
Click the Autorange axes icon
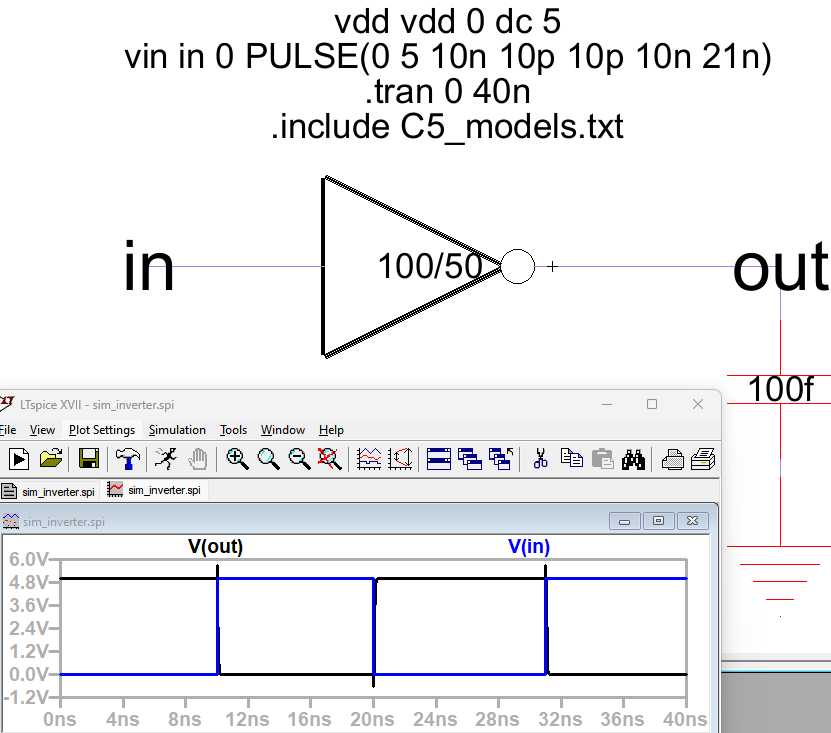pyautogui.click(x=369, y=459)
